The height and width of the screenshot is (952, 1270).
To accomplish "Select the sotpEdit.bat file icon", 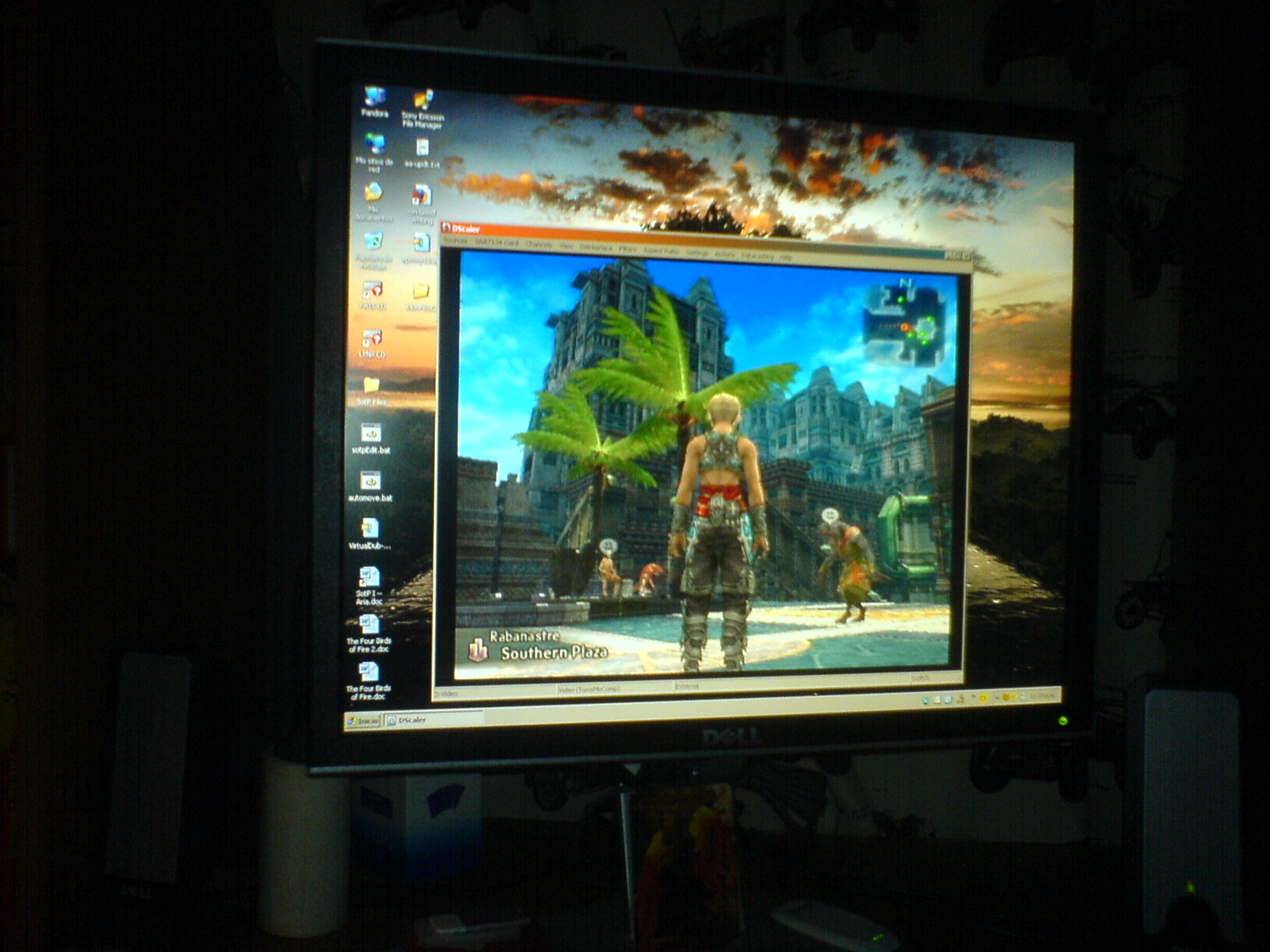I will pos(370,439).
